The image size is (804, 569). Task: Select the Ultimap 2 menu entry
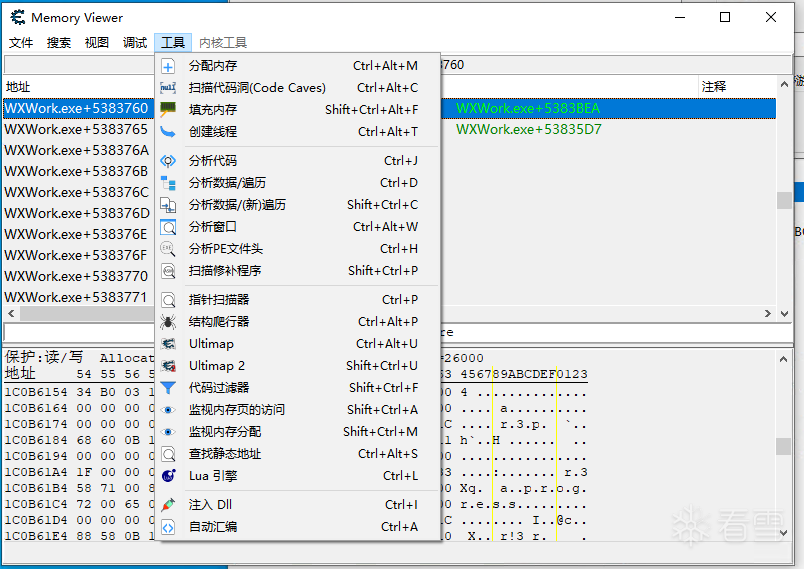point(297,366)
